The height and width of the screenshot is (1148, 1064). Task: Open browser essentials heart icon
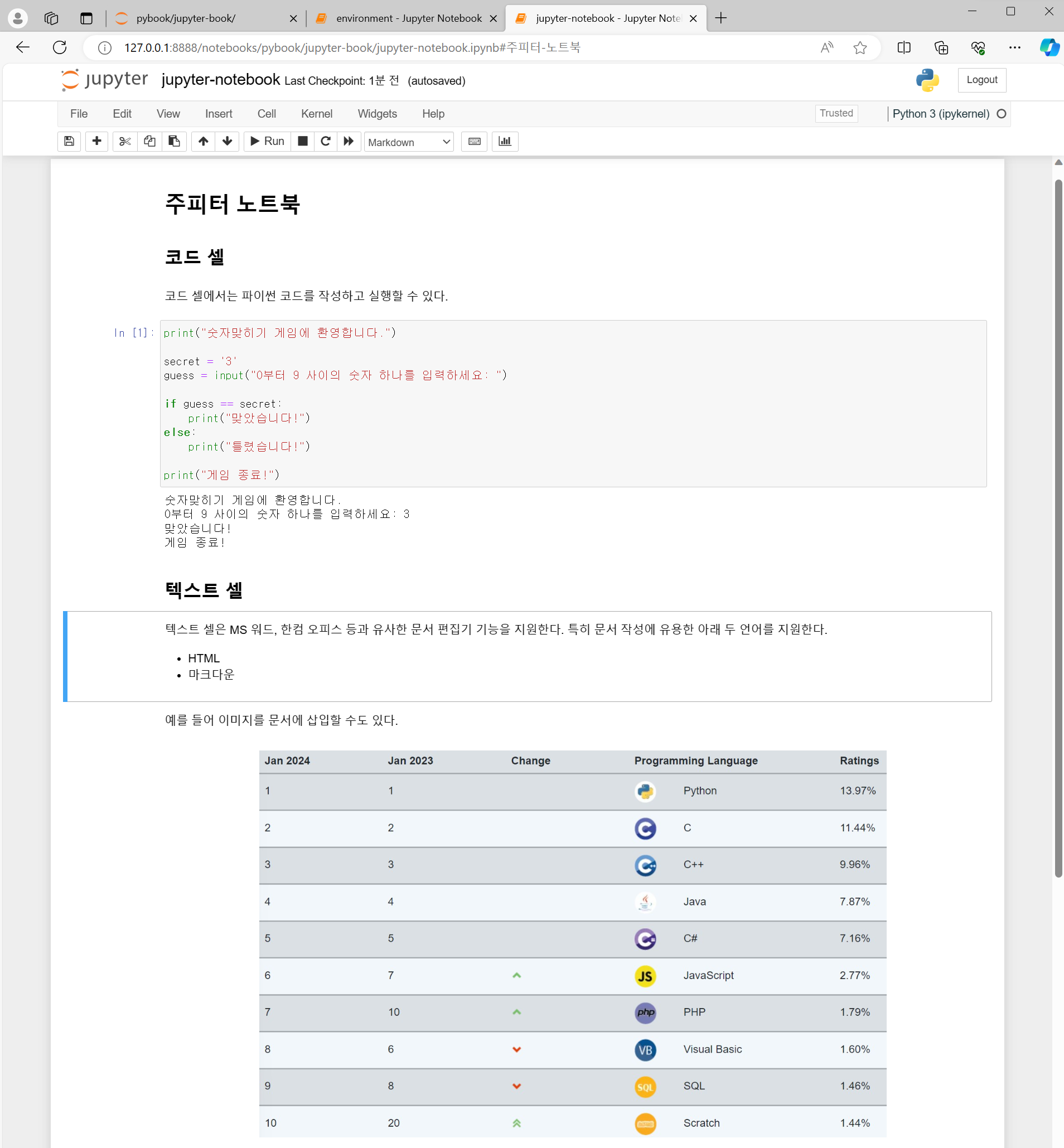tap(978, 47)
